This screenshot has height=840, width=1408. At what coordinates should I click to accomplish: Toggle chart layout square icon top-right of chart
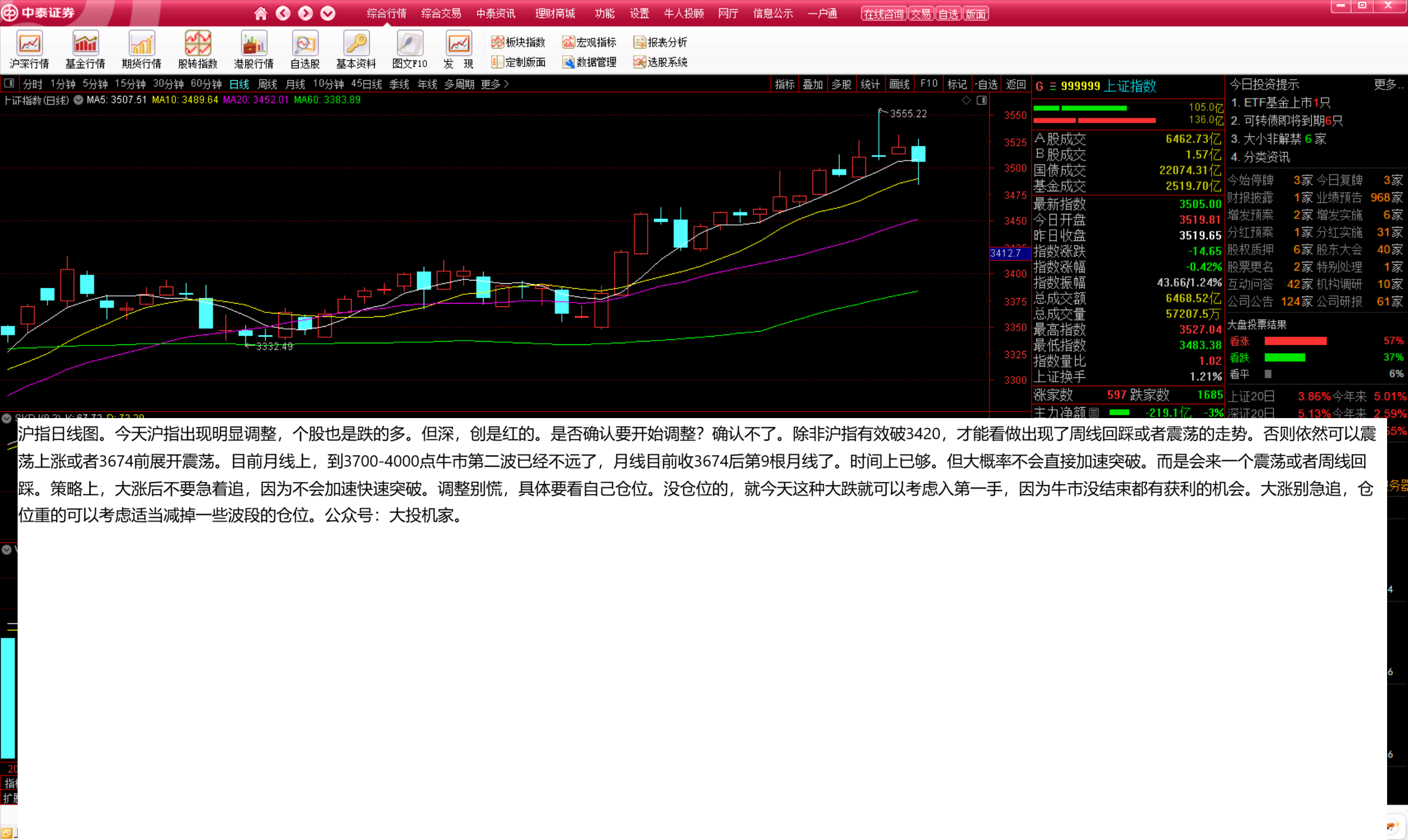982,100
